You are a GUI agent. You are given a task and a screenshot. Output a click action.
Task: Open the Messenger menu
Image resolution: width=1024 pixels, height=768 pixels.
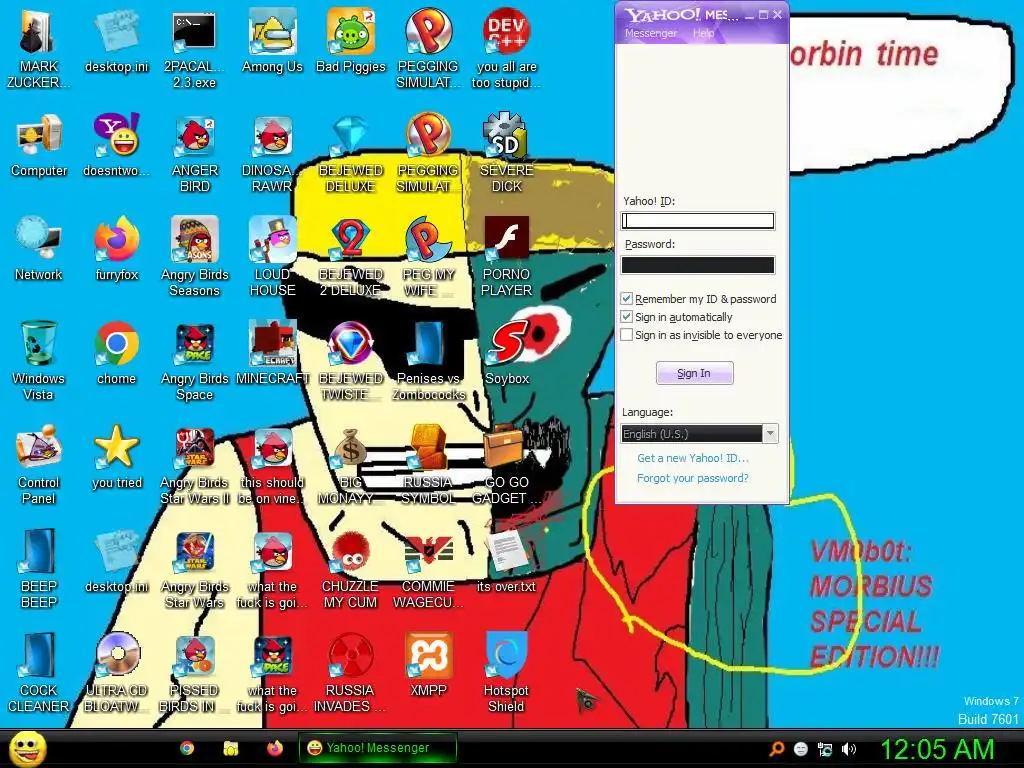(x=650, y=33)
